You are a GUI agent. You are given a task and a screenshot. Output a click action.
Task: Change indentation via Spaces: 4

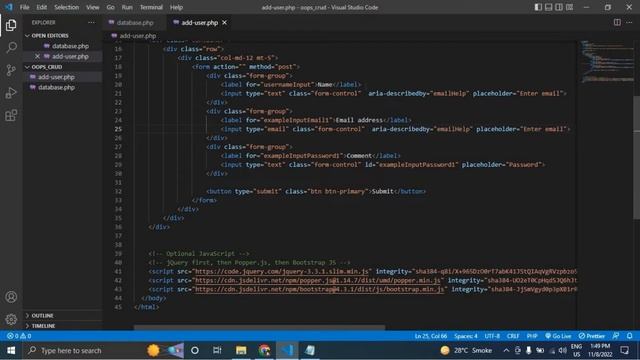(x=466, y=336)
